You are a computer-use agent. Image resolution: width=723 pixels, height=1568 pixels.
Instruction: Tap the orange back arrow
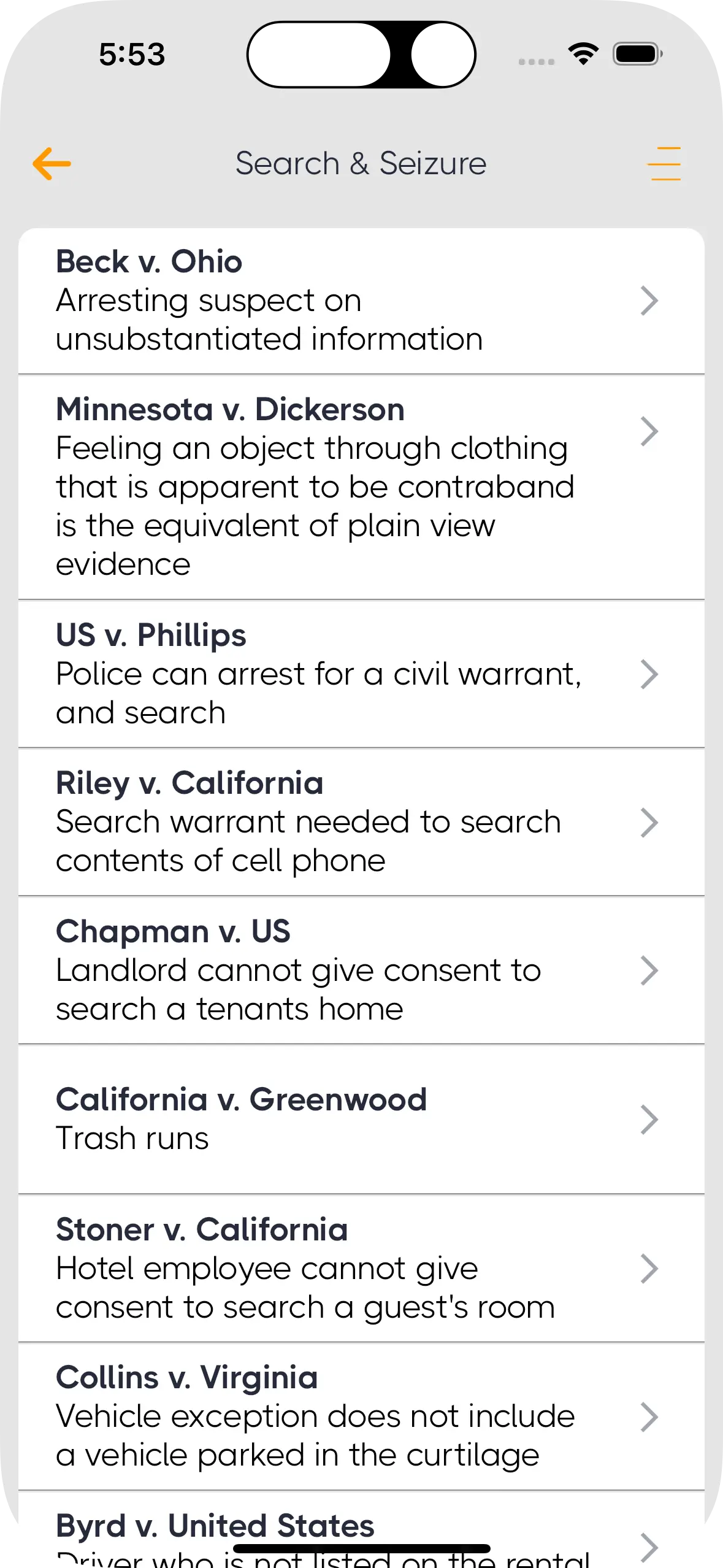tap(52, 164)
